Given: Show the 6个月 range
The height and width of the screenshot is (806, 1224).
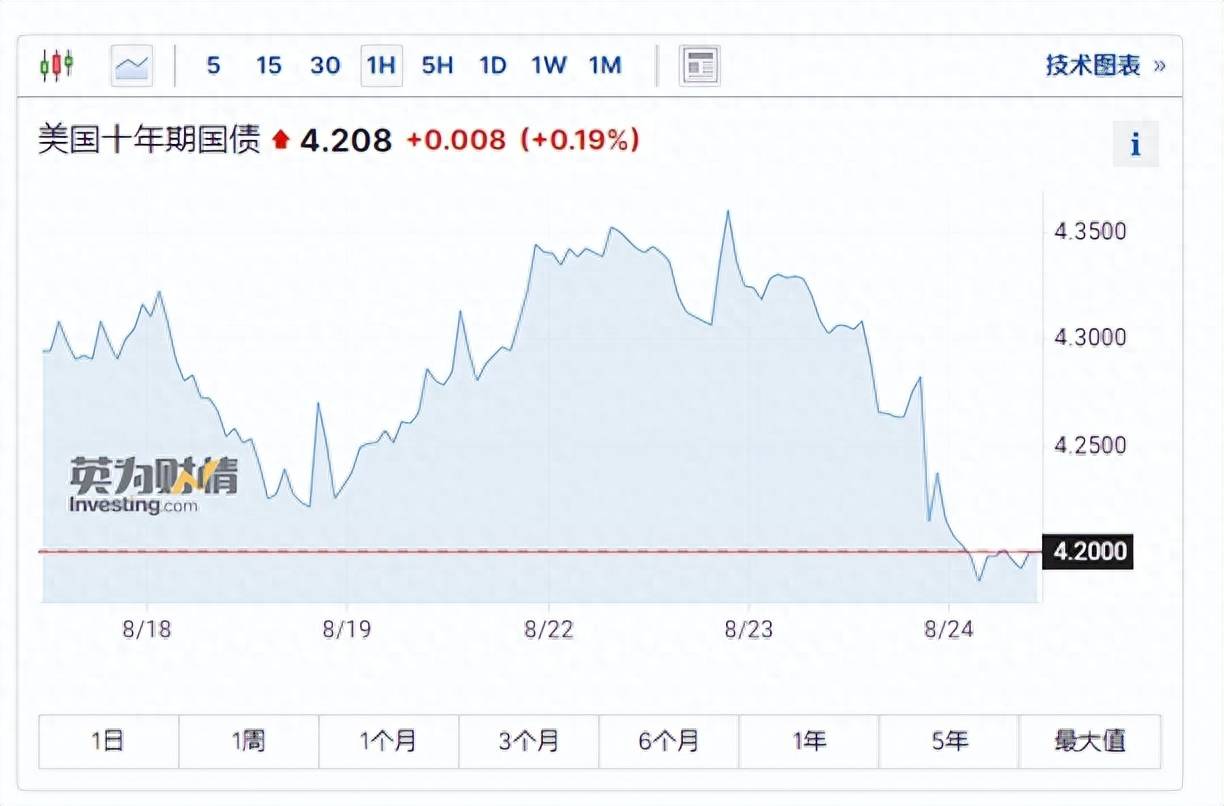Looking at the screenshot, I should click(669, 741).
